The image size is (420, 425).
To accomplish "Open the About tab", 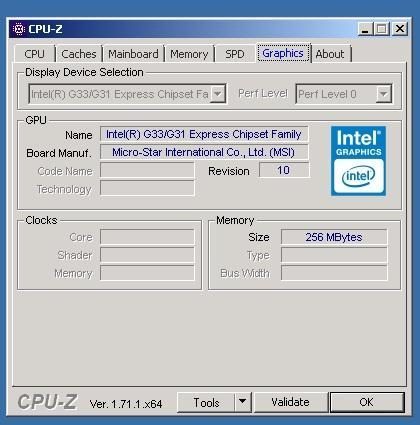I will (x=330, y=54).
